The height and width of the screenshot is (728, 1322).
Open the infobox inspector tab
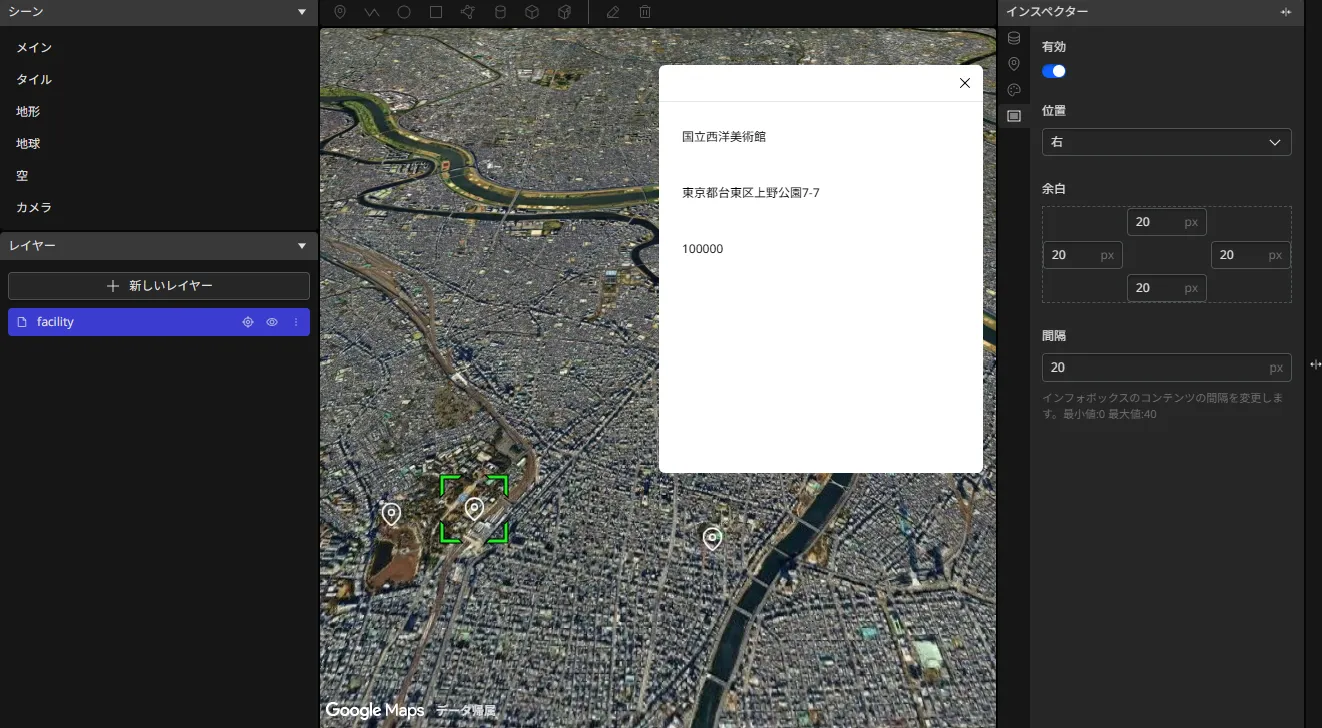click(1014, 116)
